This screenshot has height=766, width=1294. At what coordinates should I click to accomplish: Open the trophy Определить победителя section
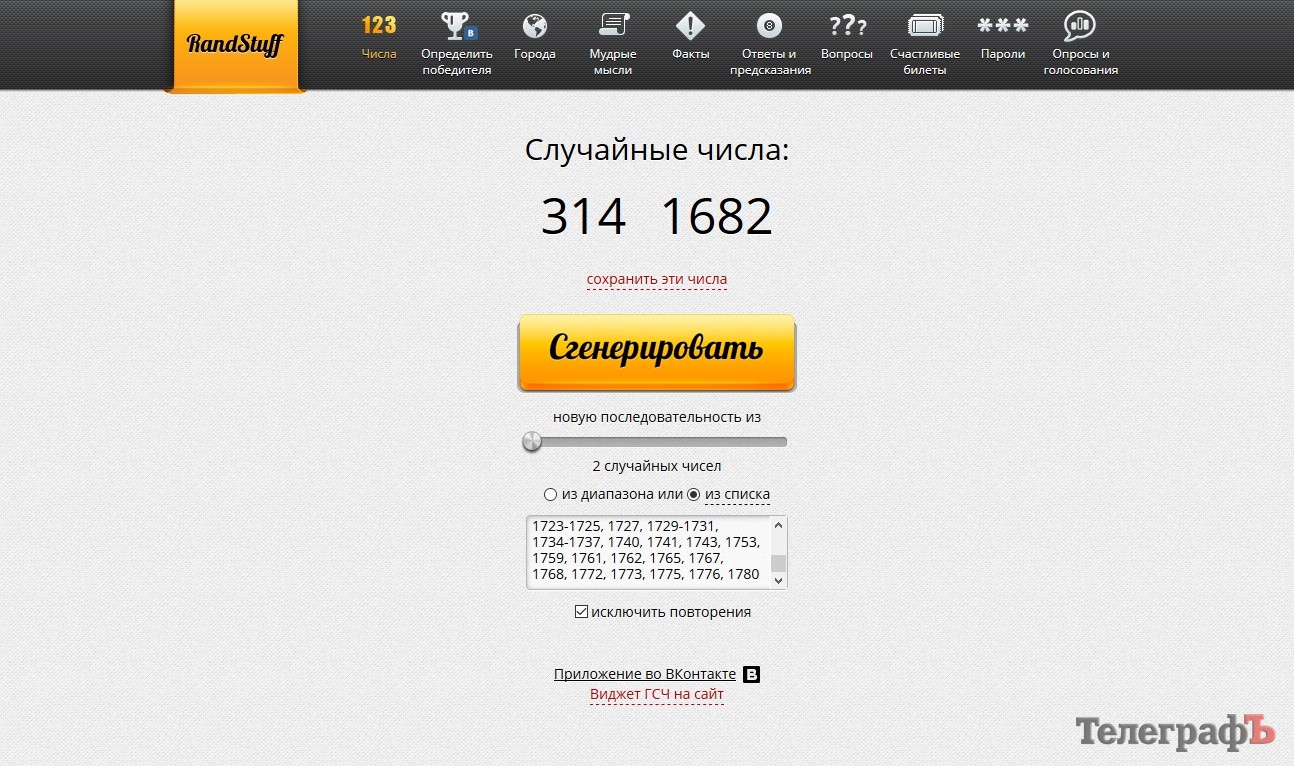(x=457, y=26)
